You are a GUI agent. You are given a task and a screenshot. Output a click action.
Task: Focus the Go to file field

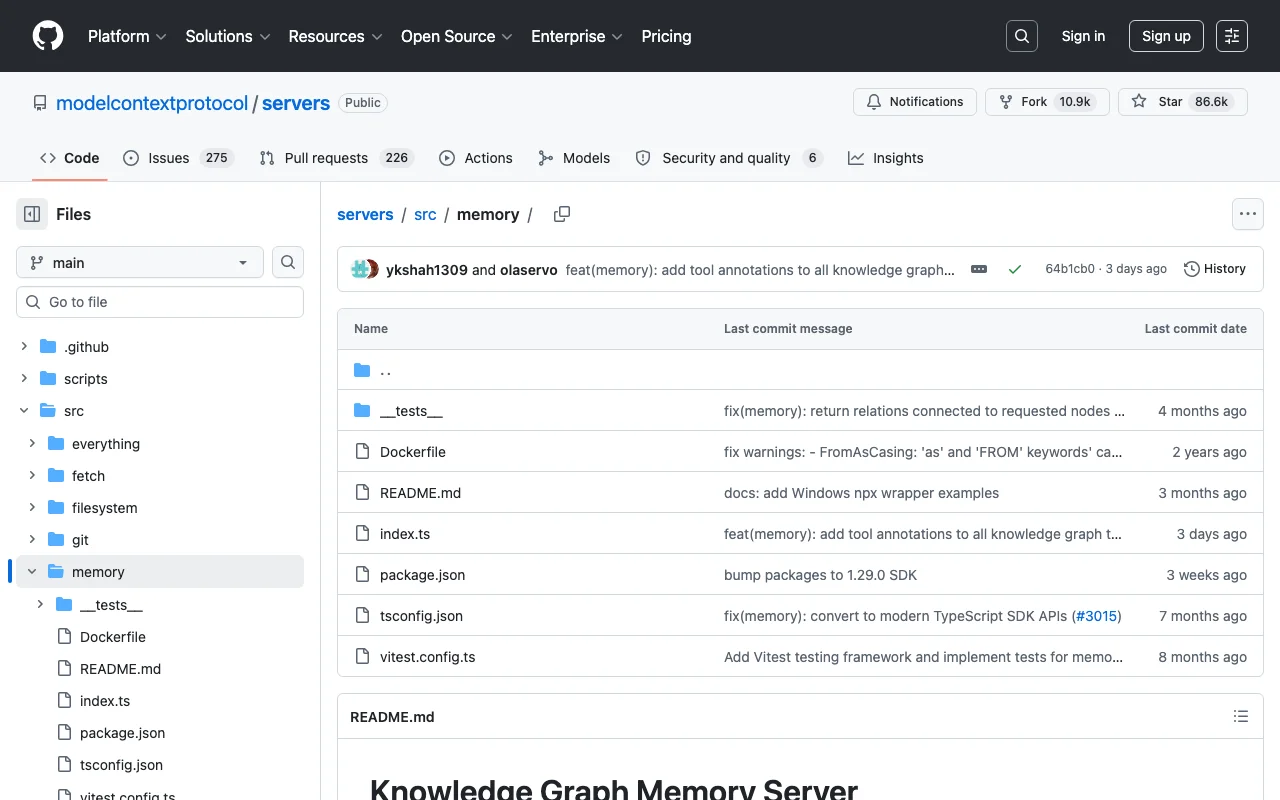click(160, 302)
